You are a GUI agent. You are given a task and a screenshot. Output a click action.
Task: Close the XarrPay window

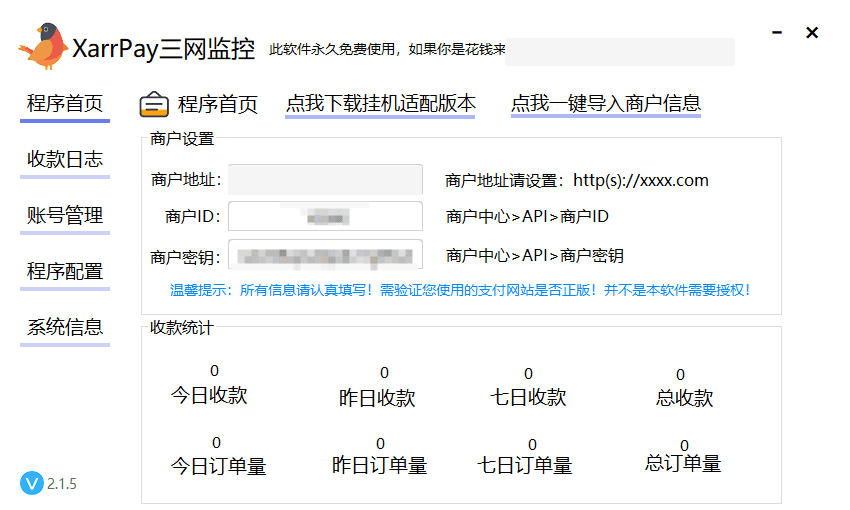[x=812, y=33]
